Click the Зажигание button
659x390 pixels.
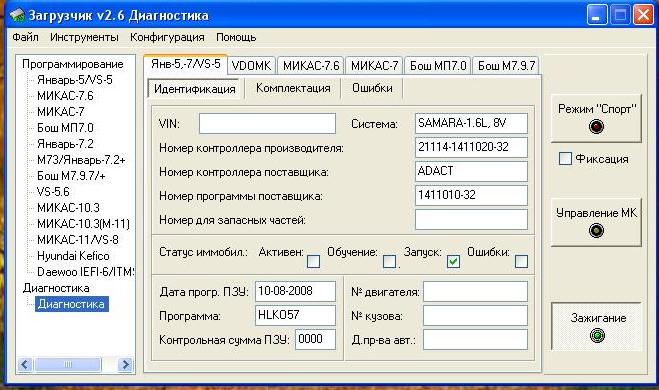coord(596,327)
